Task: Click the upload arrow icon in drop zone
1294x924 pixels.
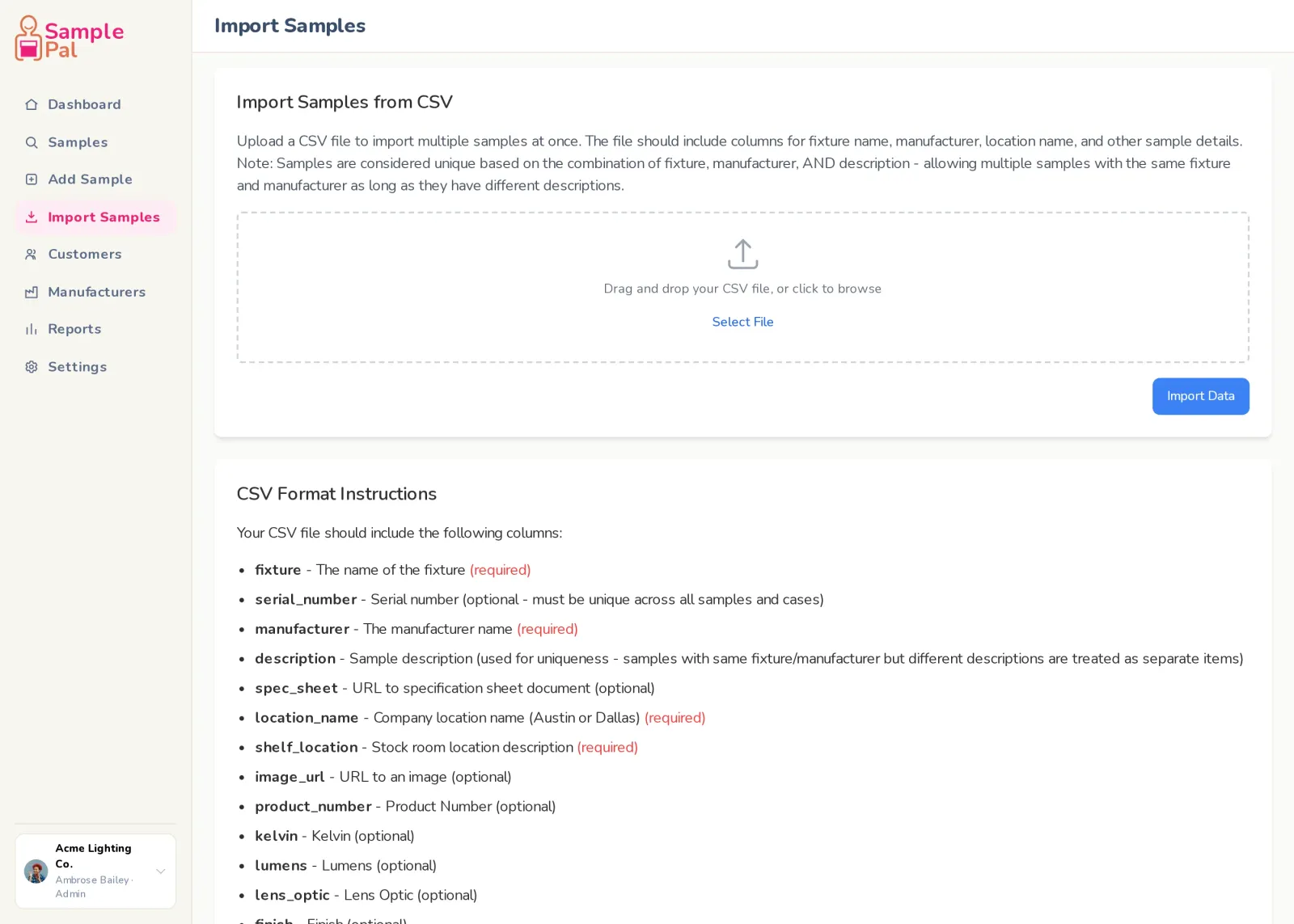Action: pos(742,254)
